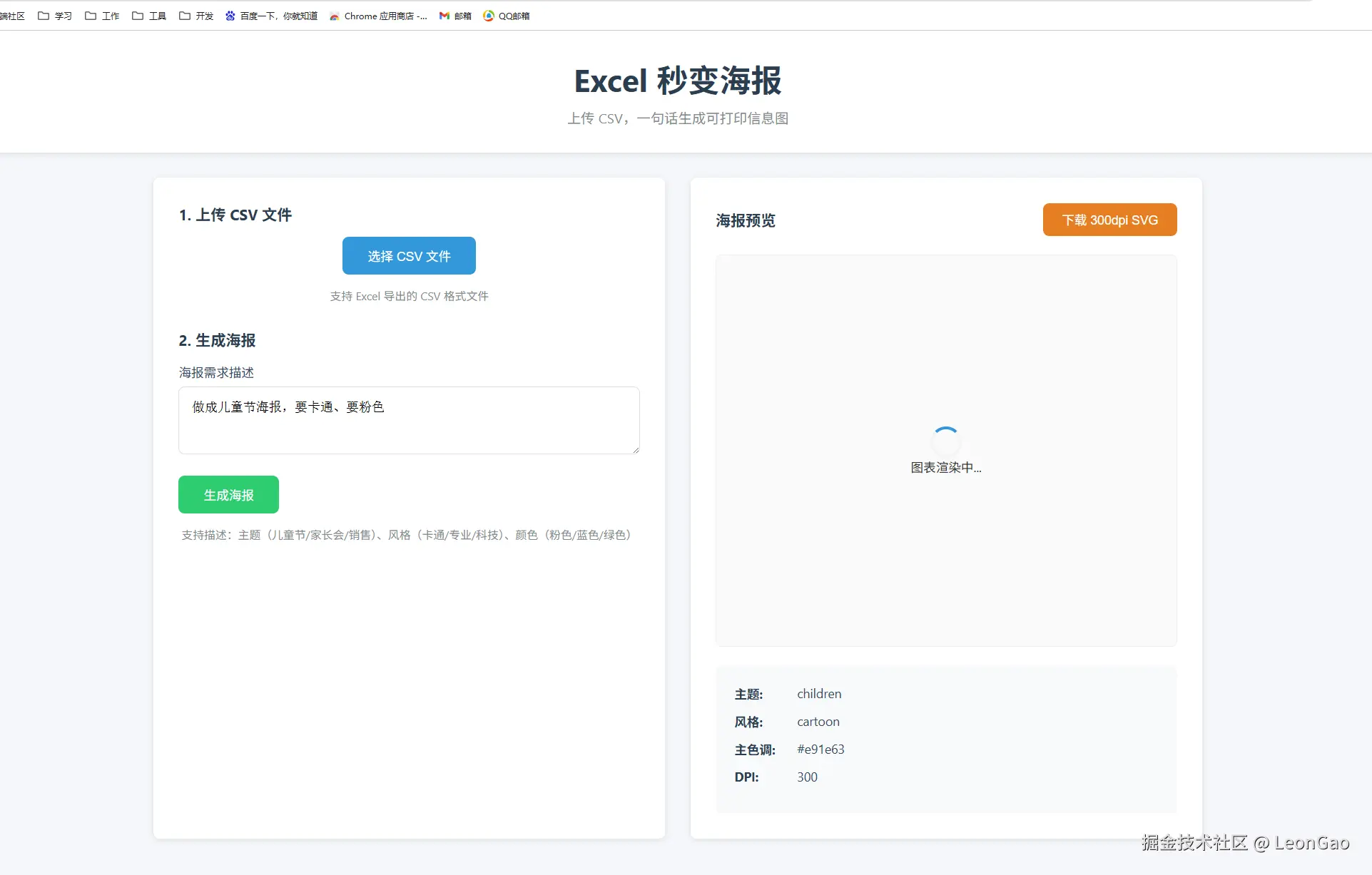Viewport: 1372px width, 875px height.
Task: Open the 工作 bookmarks folder
Action: [x=102, y=16]
